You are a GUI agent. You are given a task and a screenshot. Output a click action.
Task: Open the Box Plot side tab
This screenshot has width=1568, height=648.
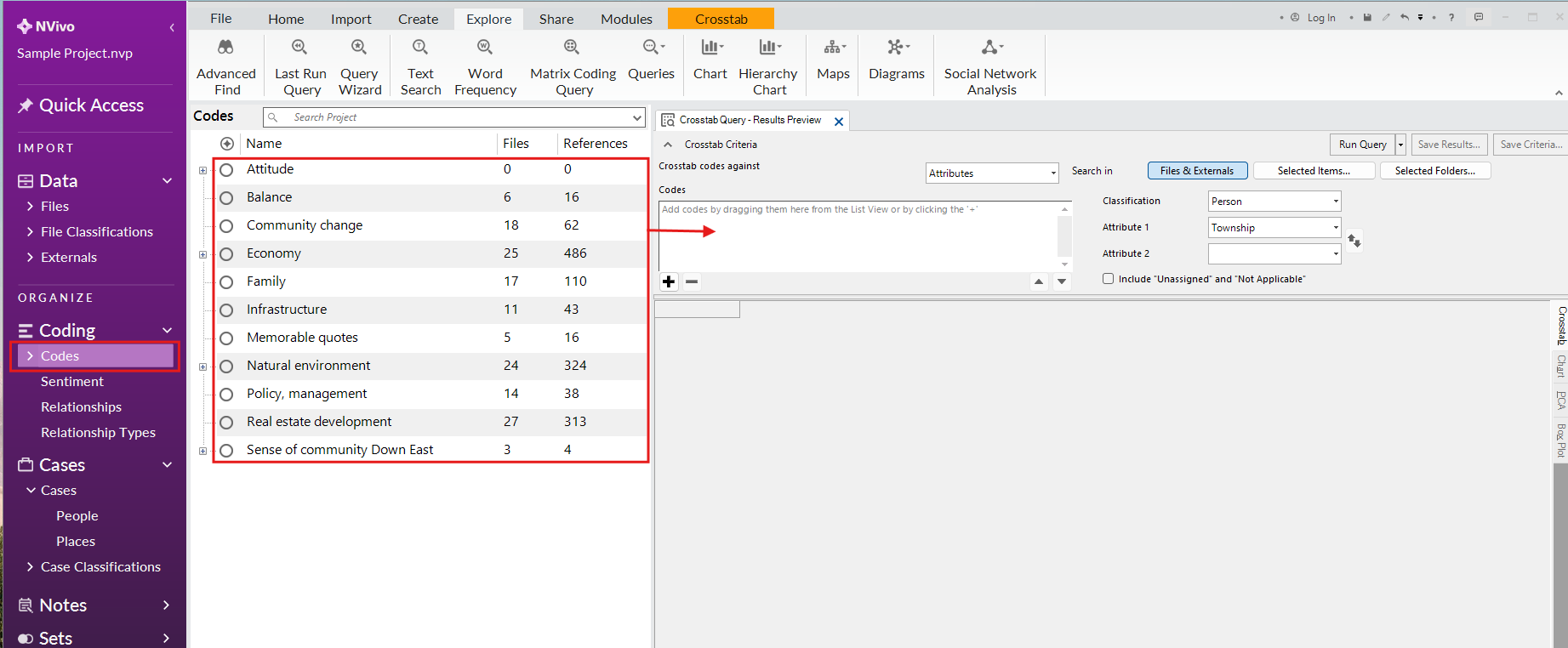click(x=1560, y=441)
